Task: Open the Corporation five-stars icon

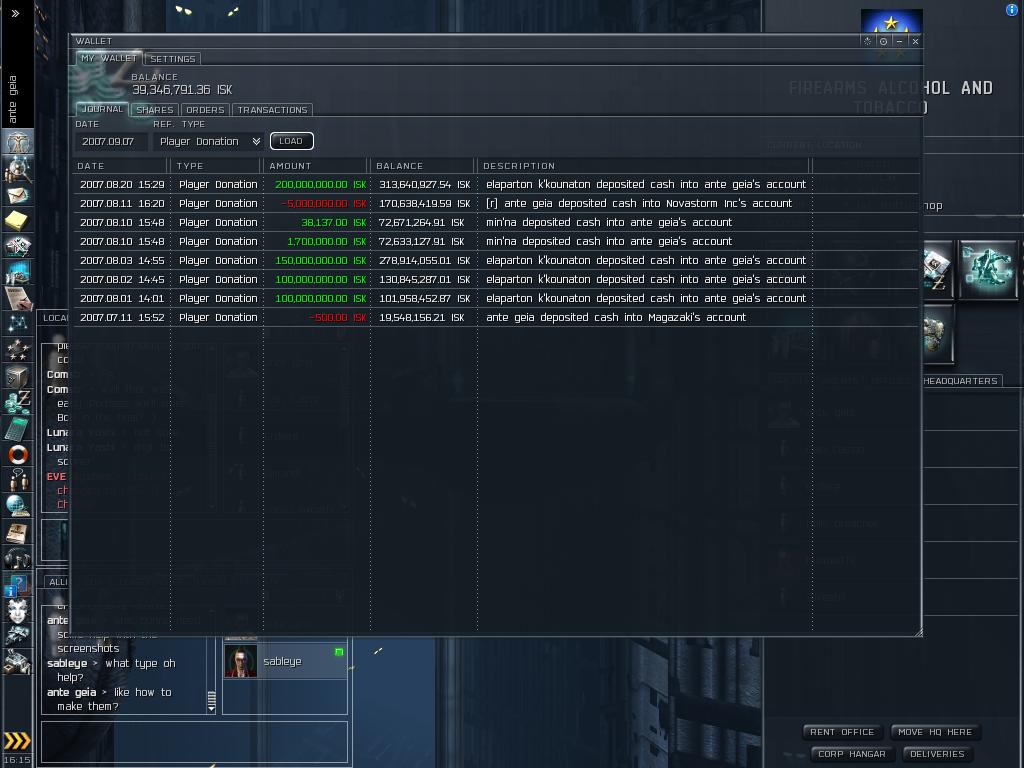Action: 18,349
